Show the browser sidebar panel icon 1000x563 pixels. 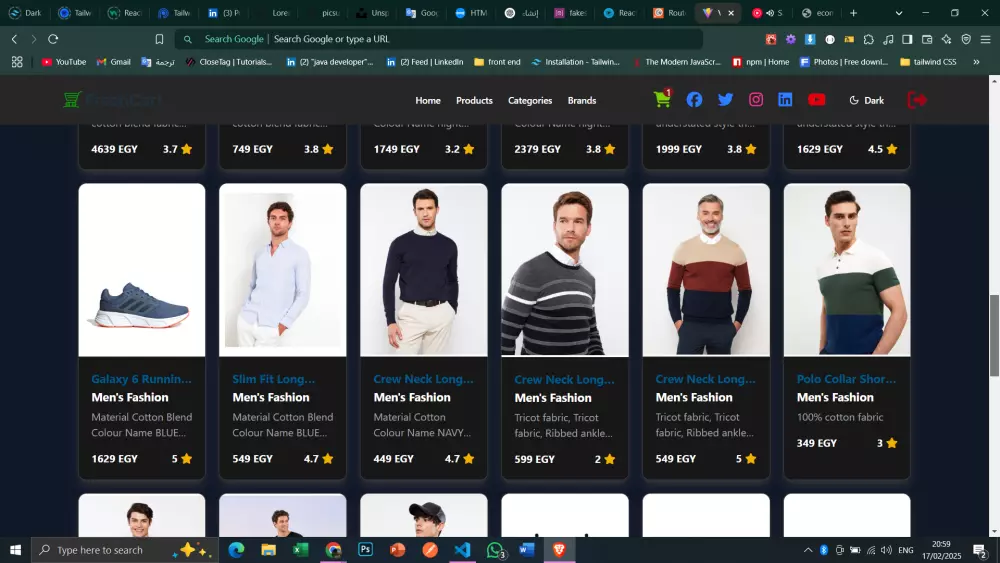click(x=907, y=39)
